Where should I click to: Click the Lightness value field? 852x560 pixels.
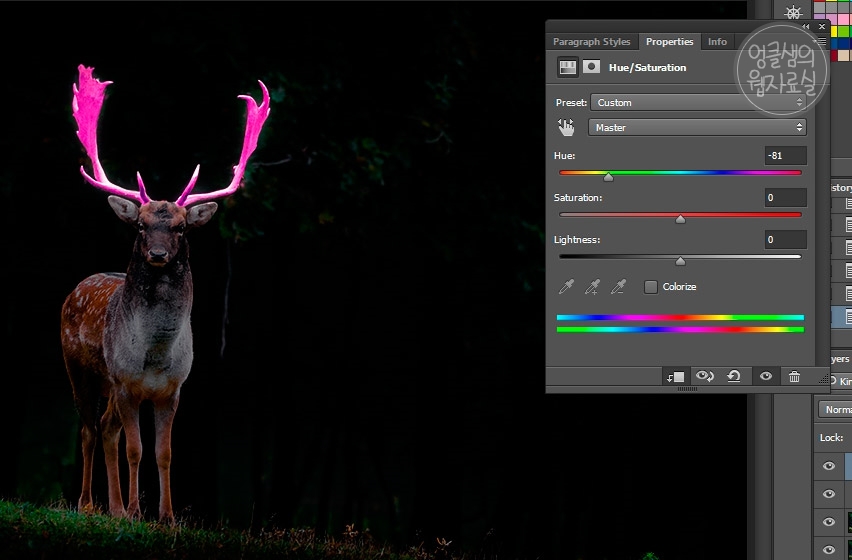pyautogui.click(x=785, y=240)
